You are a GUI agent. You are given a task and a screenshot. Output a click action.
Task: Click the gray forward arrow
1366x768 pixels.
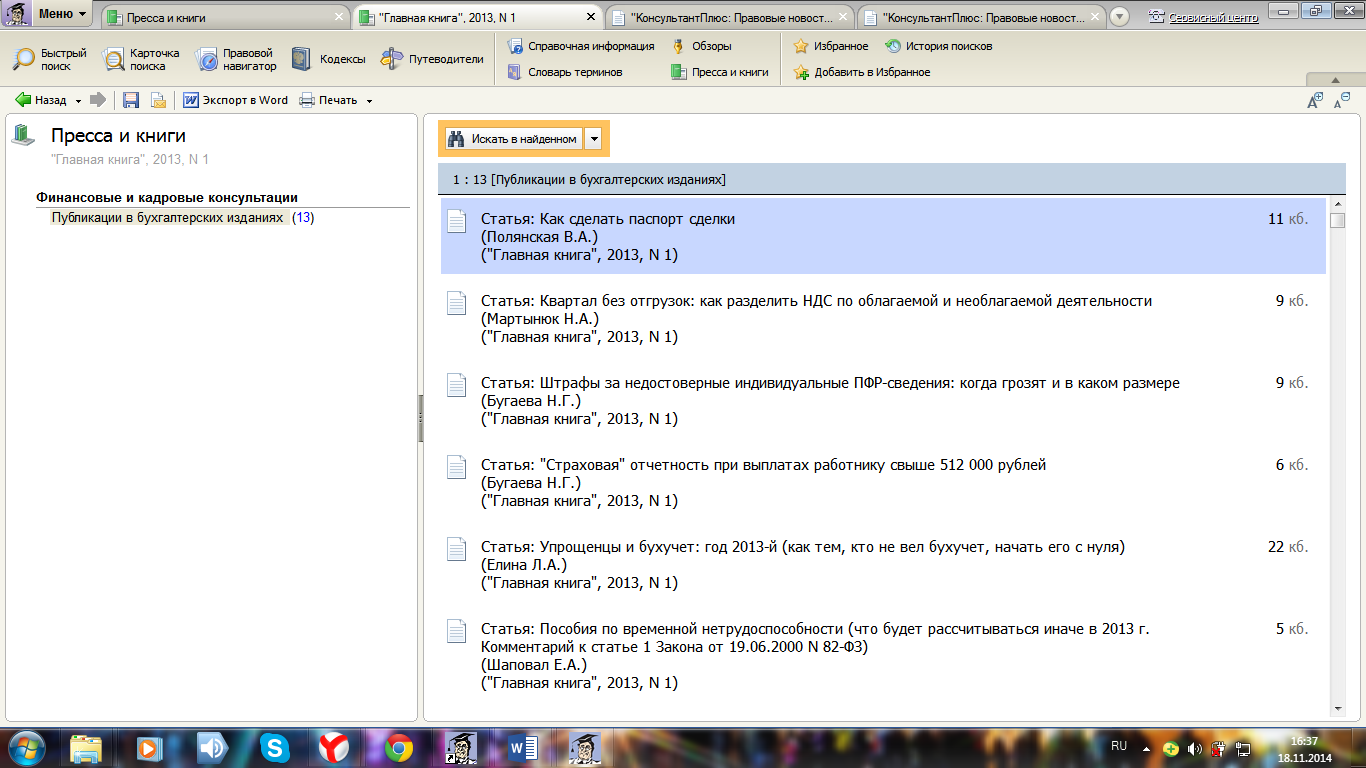coord(98,100)
